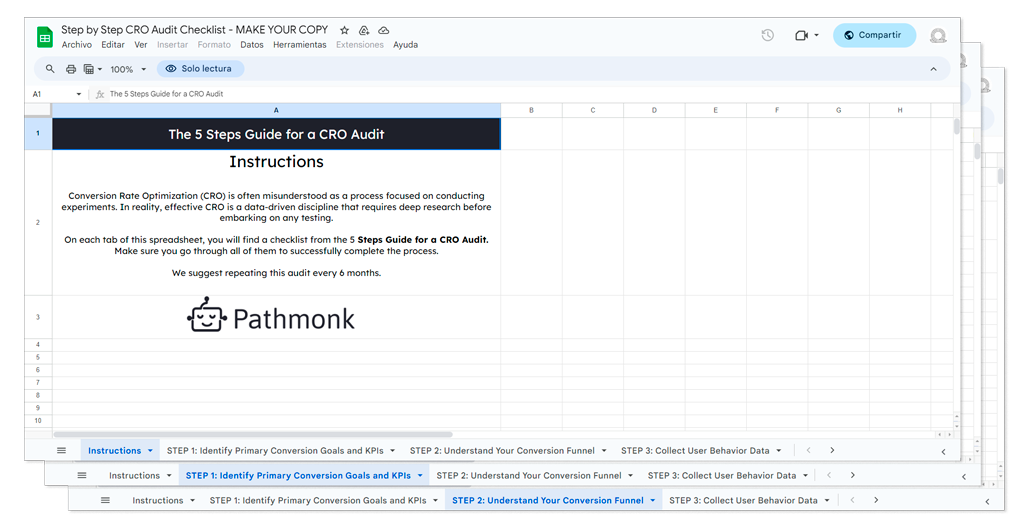This screenshot has height=531, width=1024.
Task: Select column B header
Action: (x=531, y=110)
